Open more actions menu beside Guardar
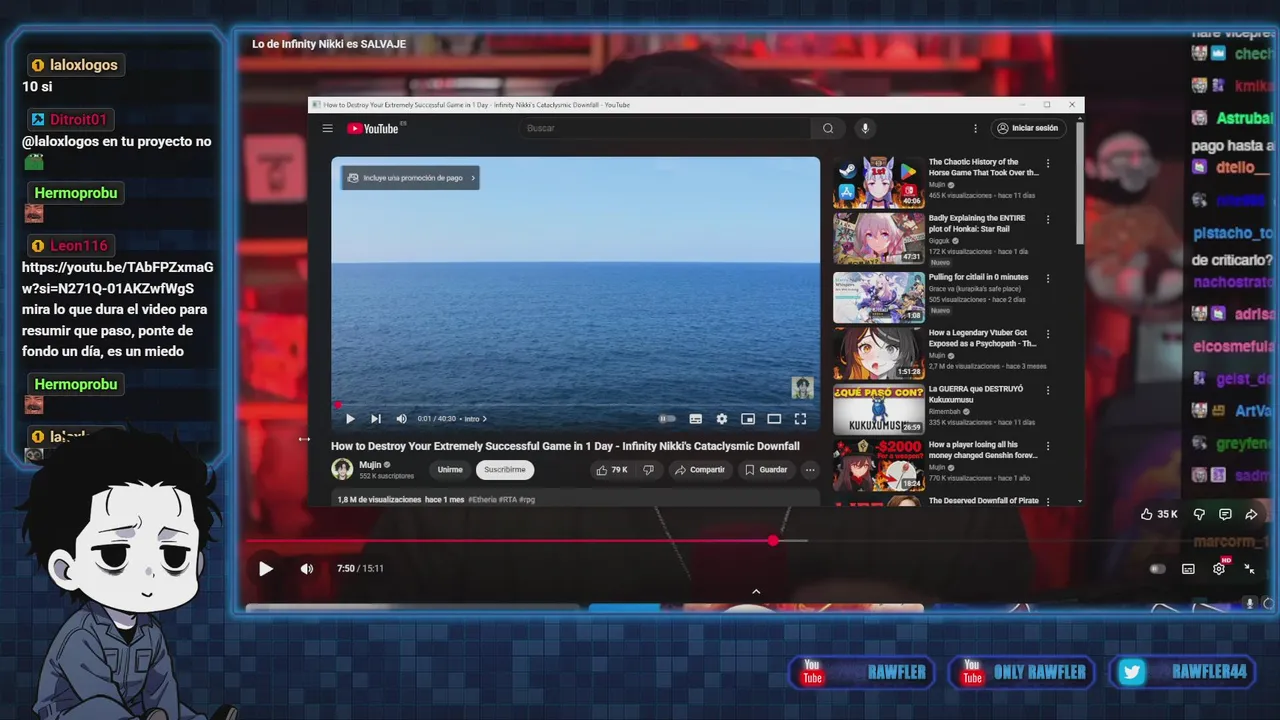Image resolution: width=1280 pixels, height=720 pixels. click(x=810, y=470)
